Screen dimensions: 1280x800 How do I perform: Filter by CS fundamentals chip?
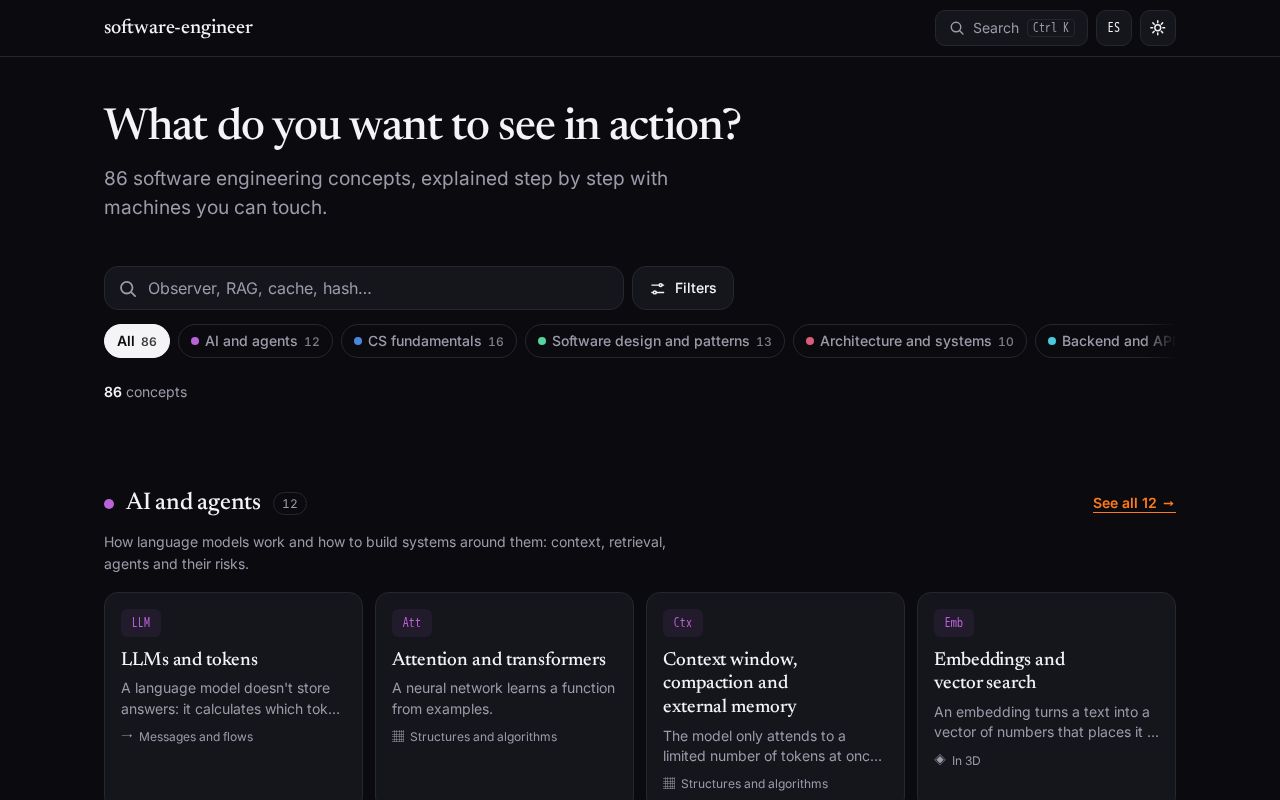(x=429, y=341)
